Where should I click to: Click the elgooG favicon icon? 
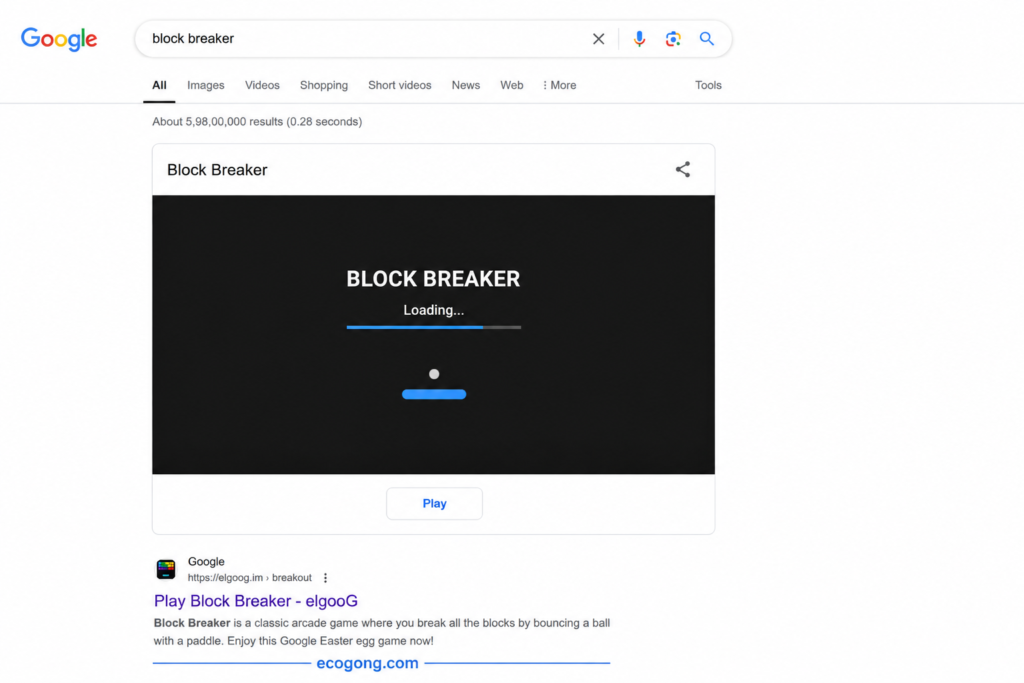click(166, 569)
